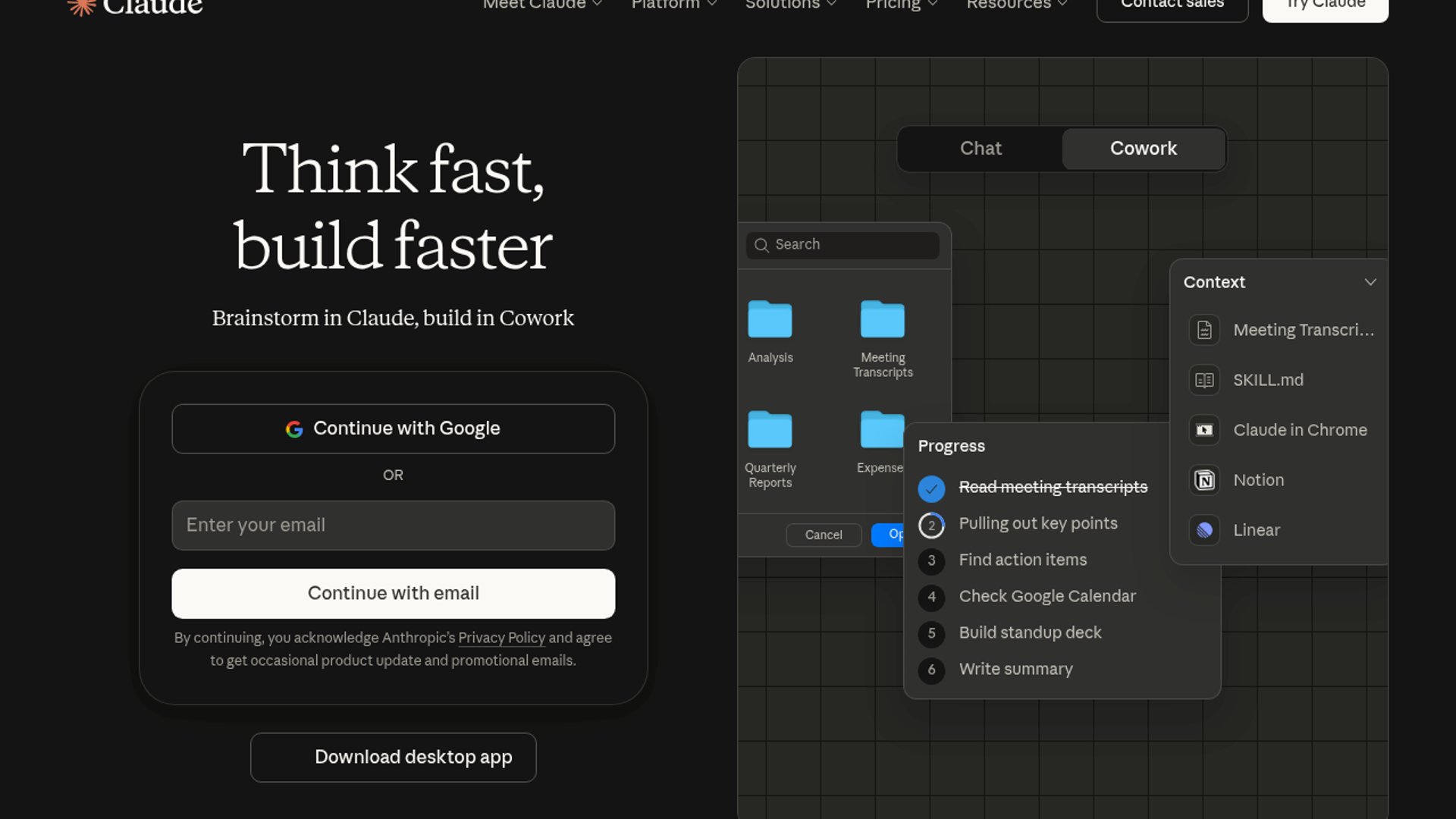Click the Enter your email field

(393, 526)
